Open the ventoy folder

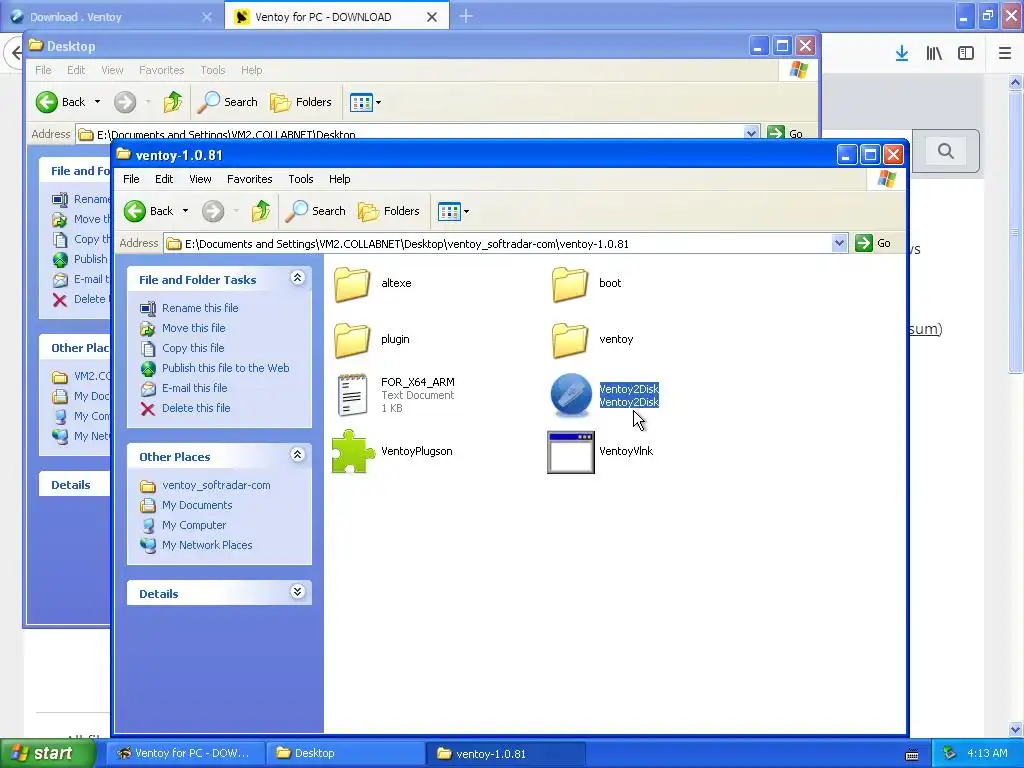(570, 340)
